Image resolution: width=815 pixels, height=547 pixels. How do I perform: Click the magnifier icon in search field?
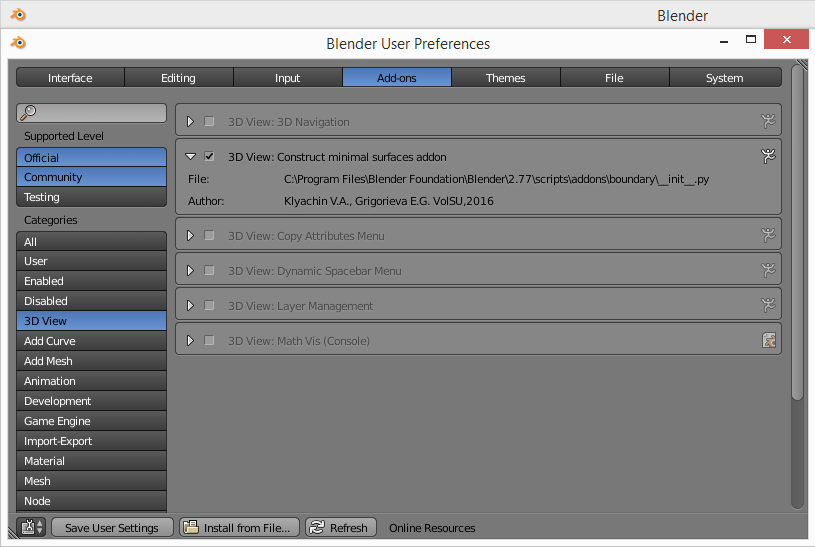[28, 112]
